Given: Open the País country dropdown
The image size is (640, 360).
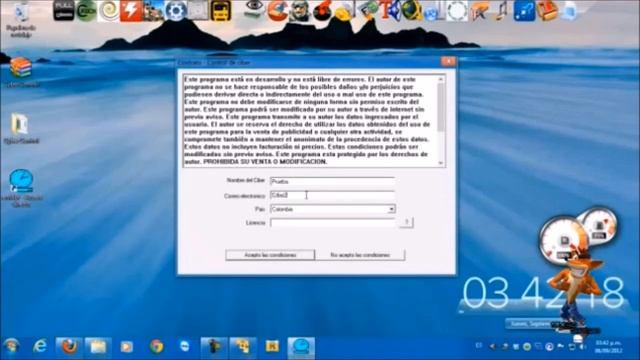Looking at the screenshot, I should tap(391, 209).
